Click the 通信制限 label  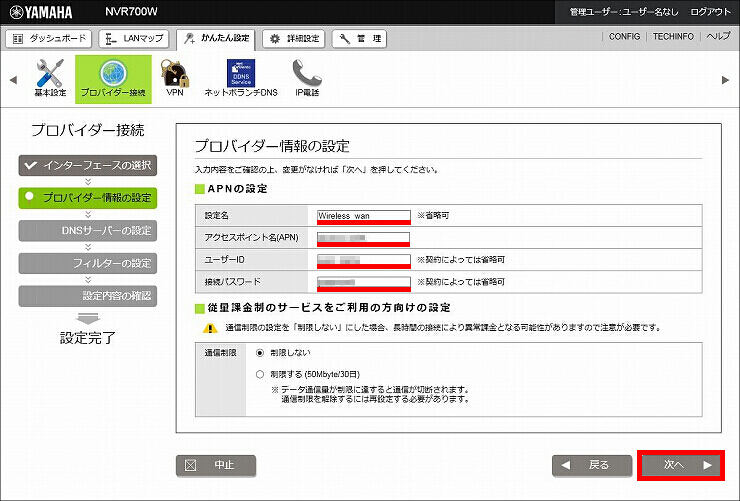[220, 353]
